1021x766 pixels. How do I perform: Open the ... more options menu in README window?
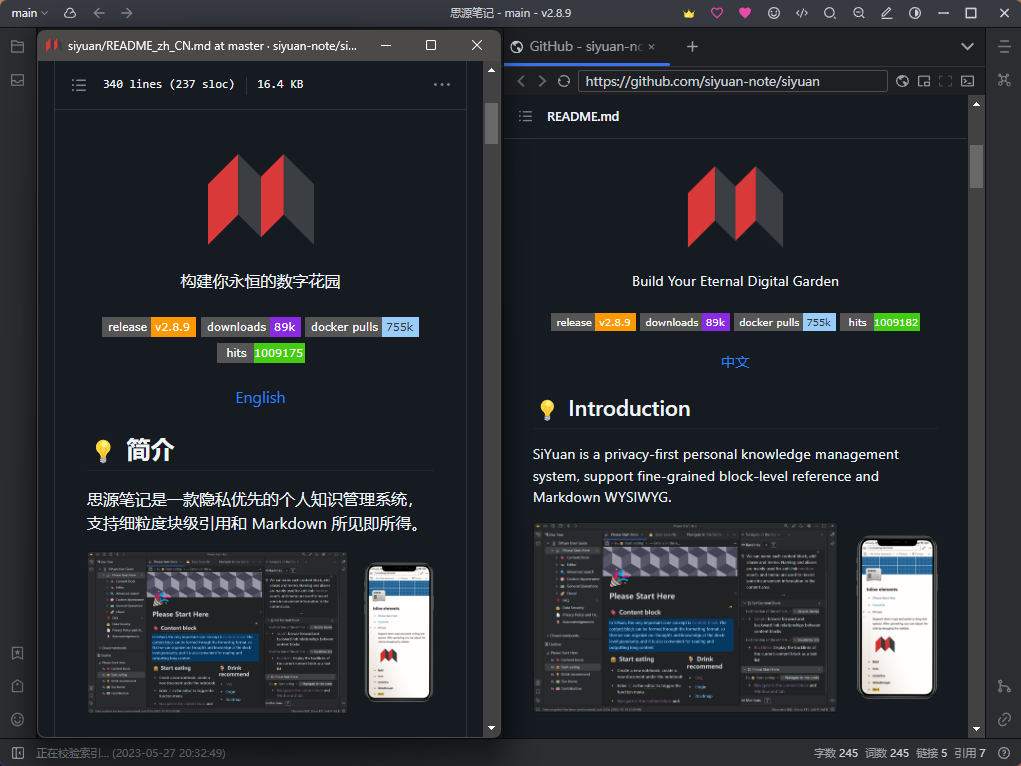click(442, 84)
